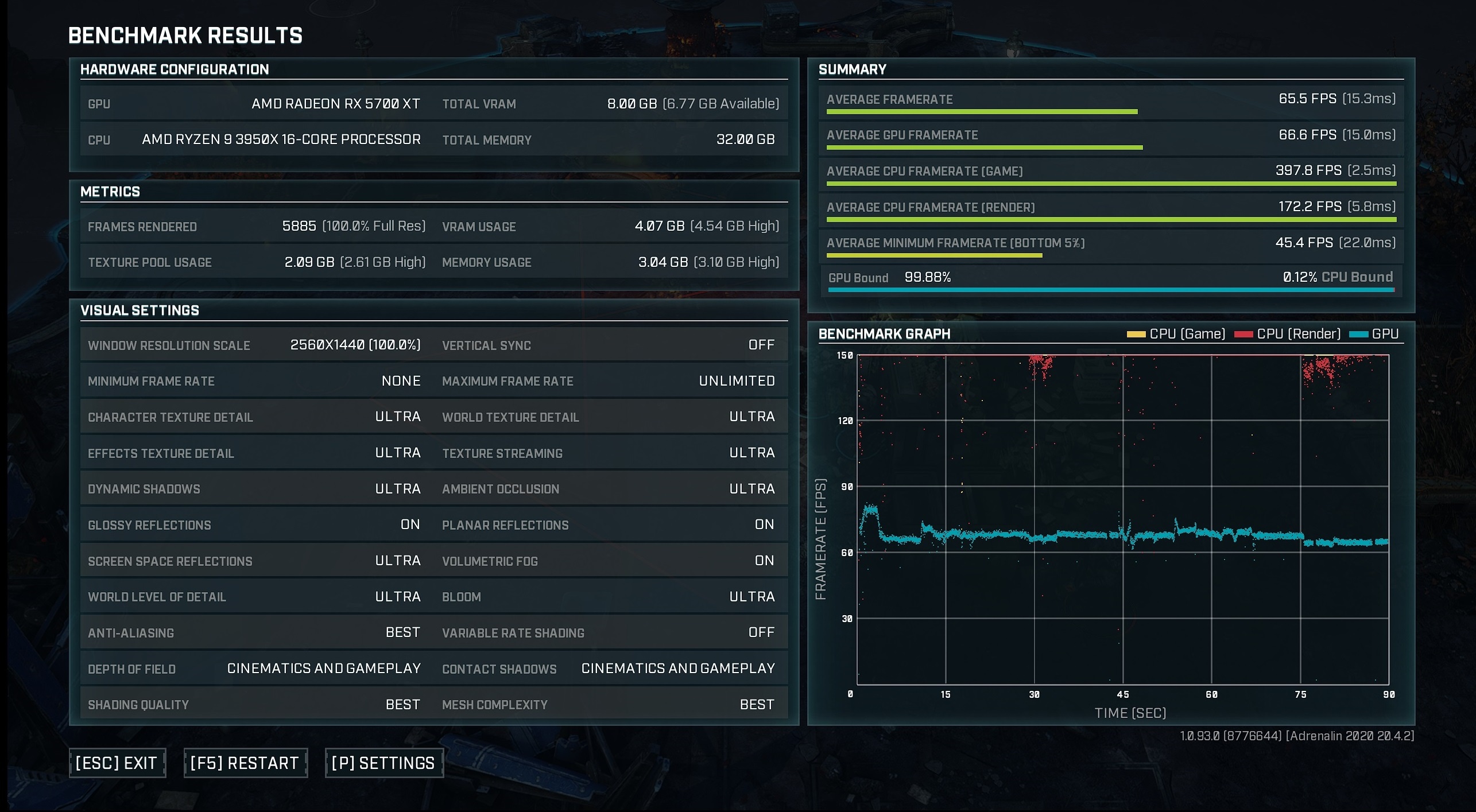Click the Effects Texture Detail ULTRA value

click(398, 453)
